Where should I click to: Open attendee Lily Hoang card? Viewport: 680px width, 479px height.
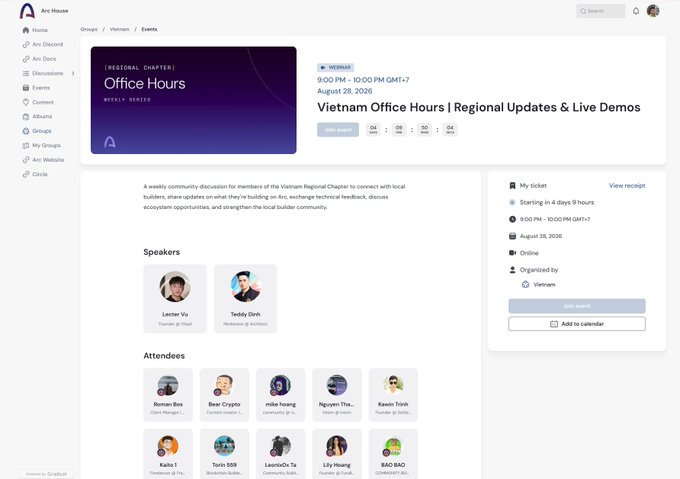[x=337, y=454]
